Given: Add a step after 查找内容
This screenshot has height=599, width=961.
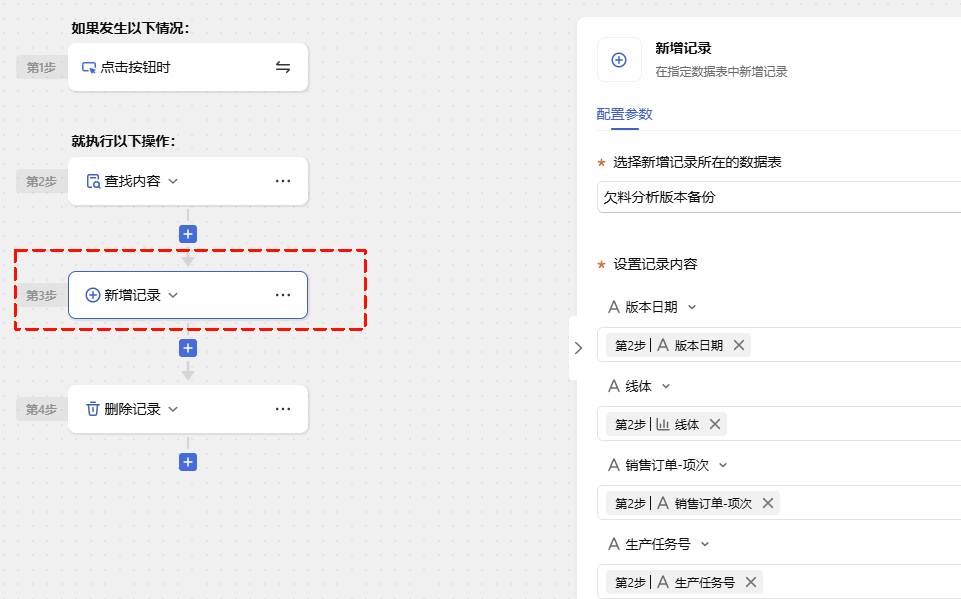Looking at the screenshot, I should coord(188,234).
